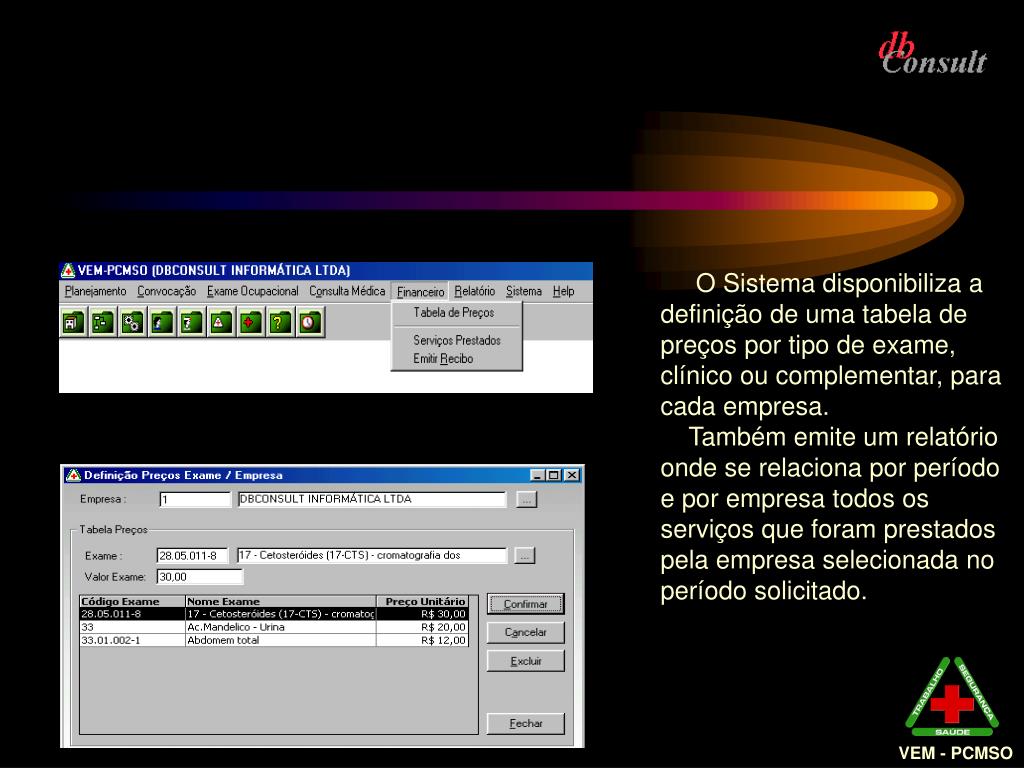Maximize the Definição Preços window

(553, 475)
